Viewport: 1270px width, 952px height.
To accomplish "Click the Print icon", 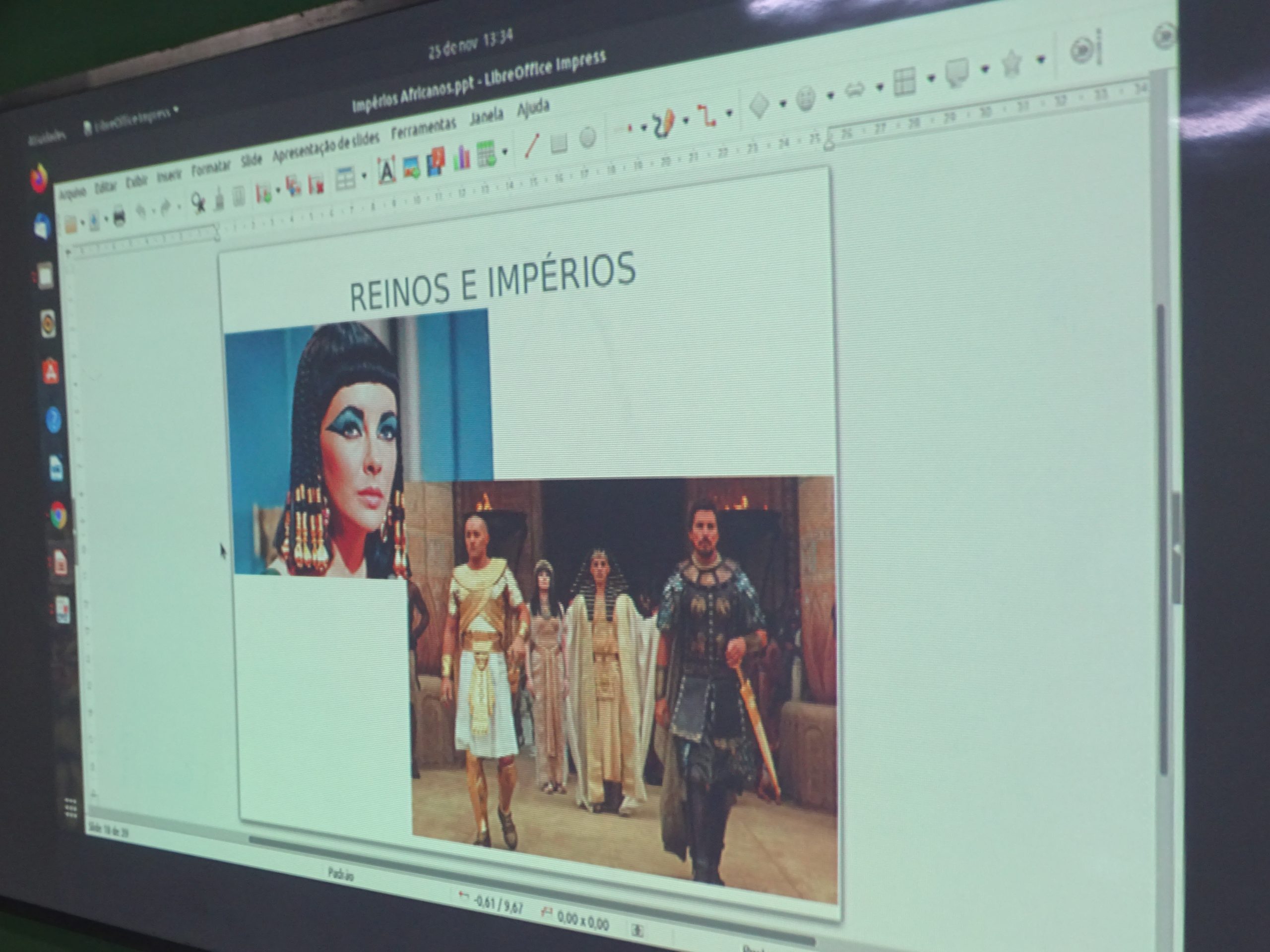I will click(x=119, y=216).
